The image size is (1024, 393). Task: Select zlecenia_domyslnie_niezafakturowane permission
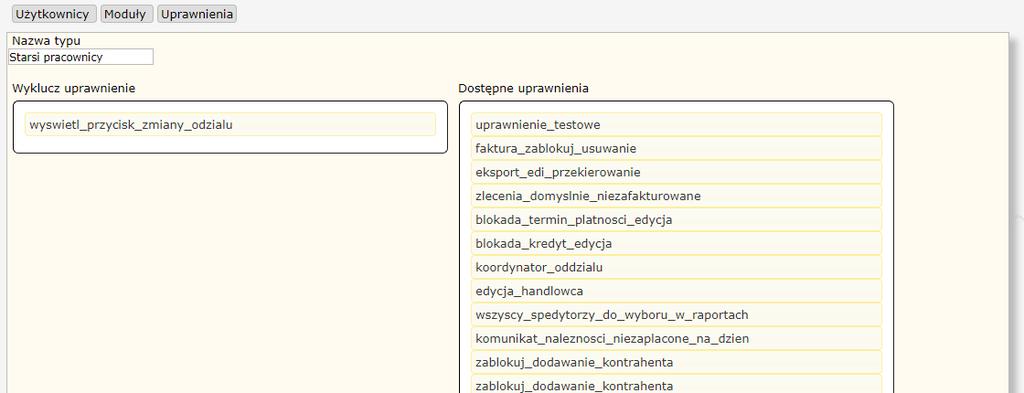pyautogui.click(x=677, y=196)
